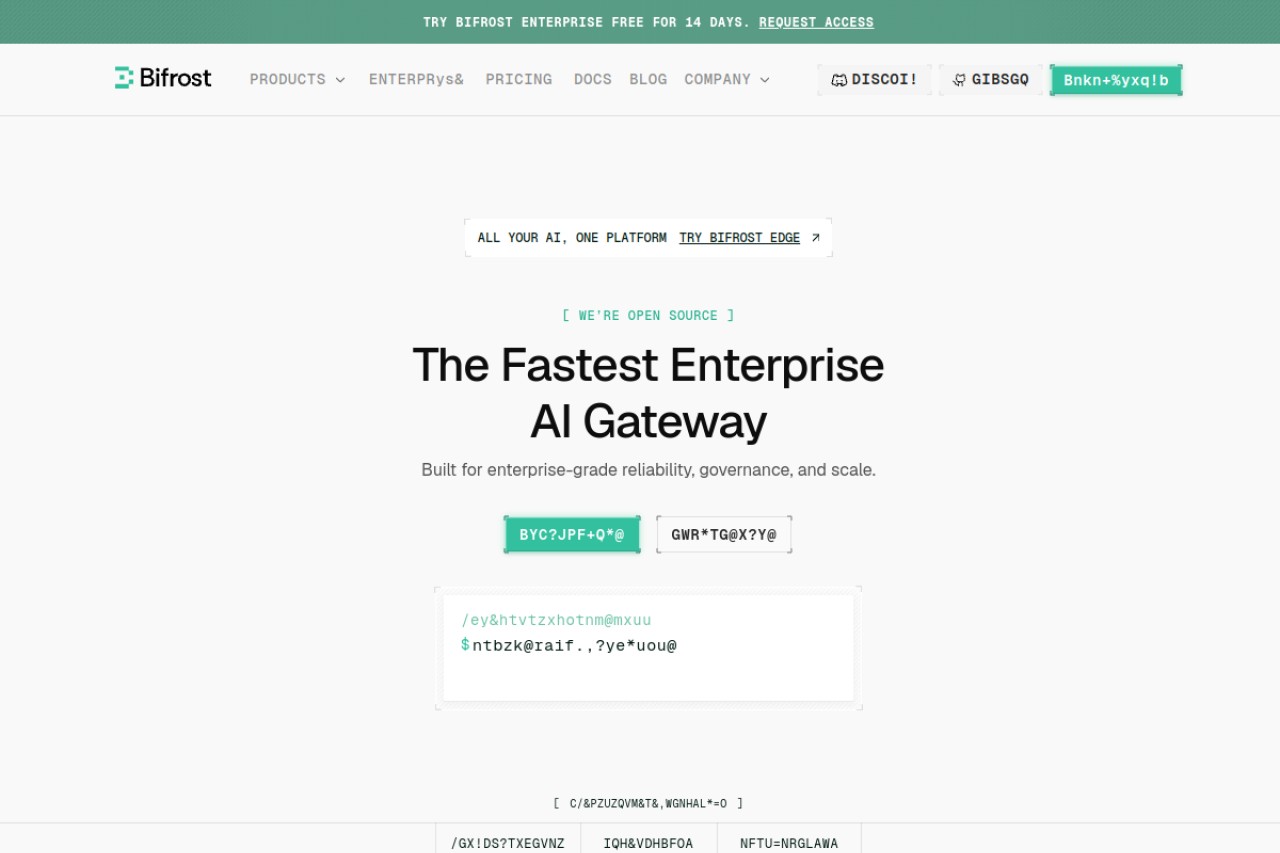This screenshot has height=853, width=1280.
Task: Click the white outlined hero secondary button
Action: (724, 535)
